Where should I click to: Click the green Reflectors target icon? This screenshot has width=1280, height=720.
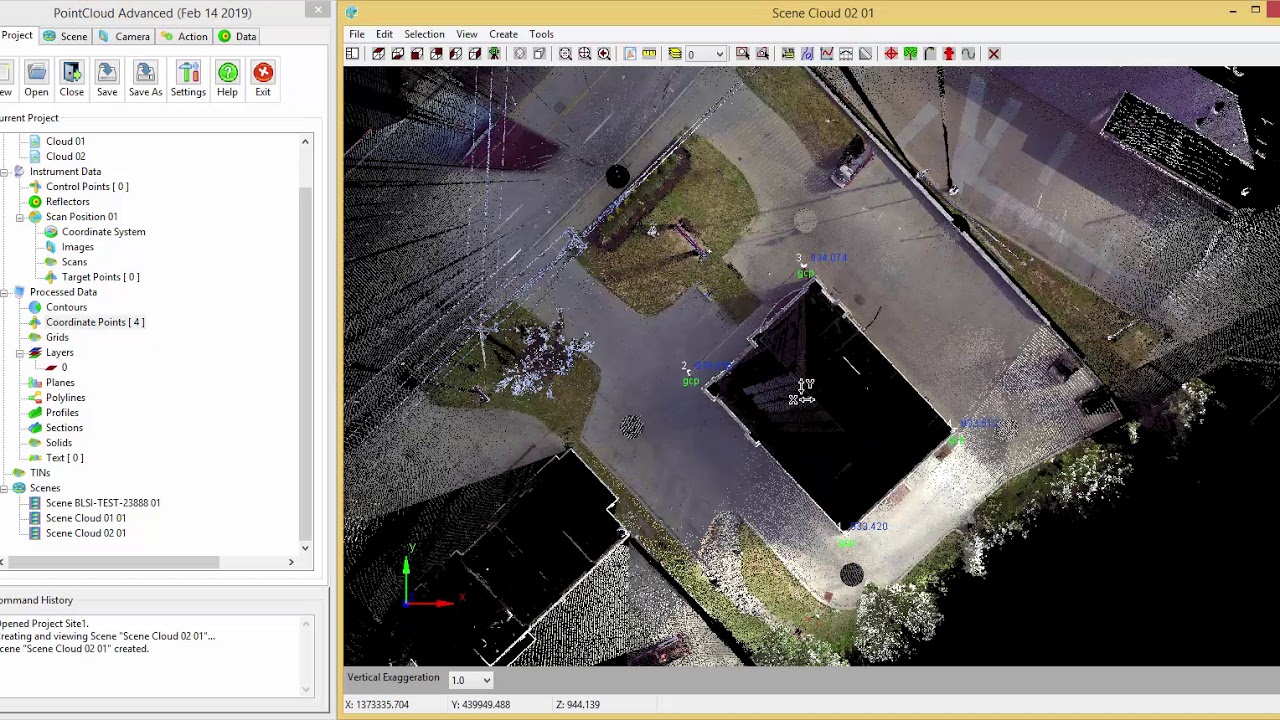point(35,202)
